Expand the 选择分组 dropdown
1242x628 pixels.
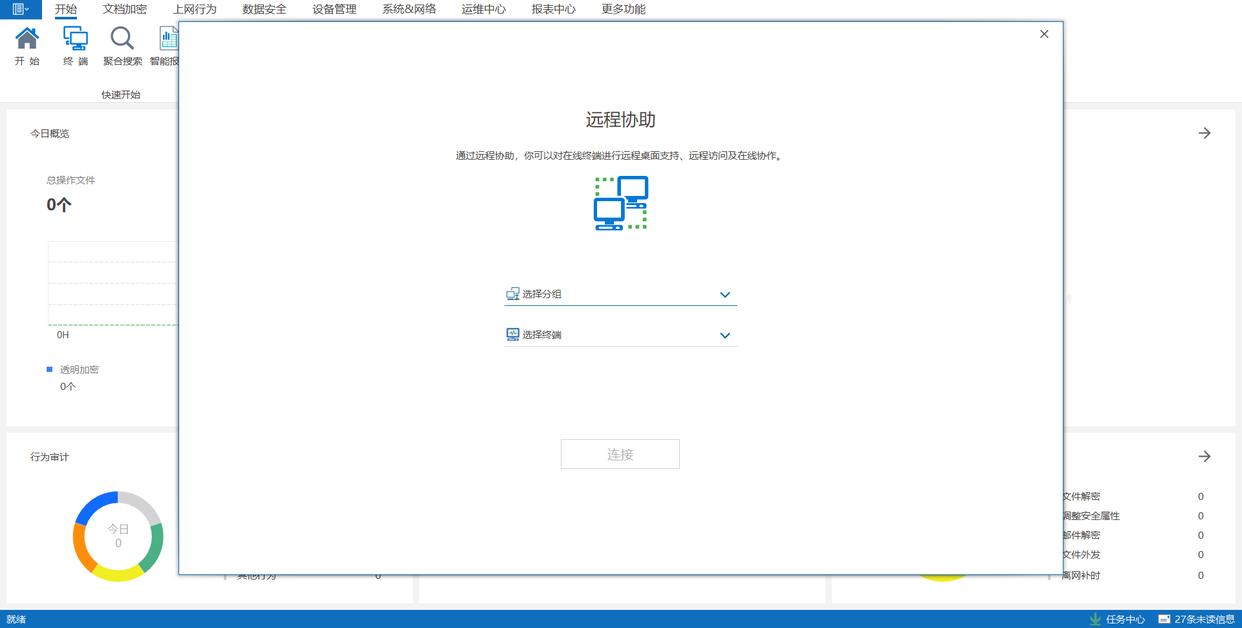[621, 294]
